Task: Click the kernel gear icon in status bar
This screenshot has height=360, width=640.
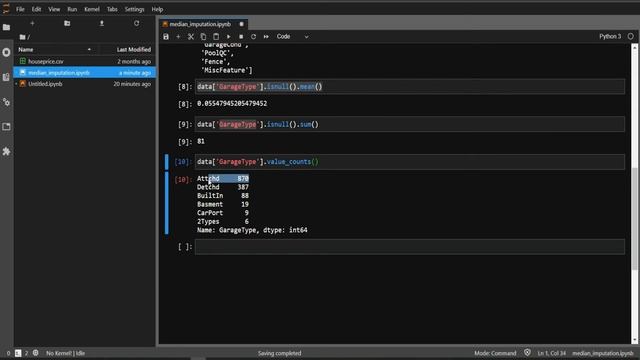Action: pyautogui.click(x=36, y=353)
